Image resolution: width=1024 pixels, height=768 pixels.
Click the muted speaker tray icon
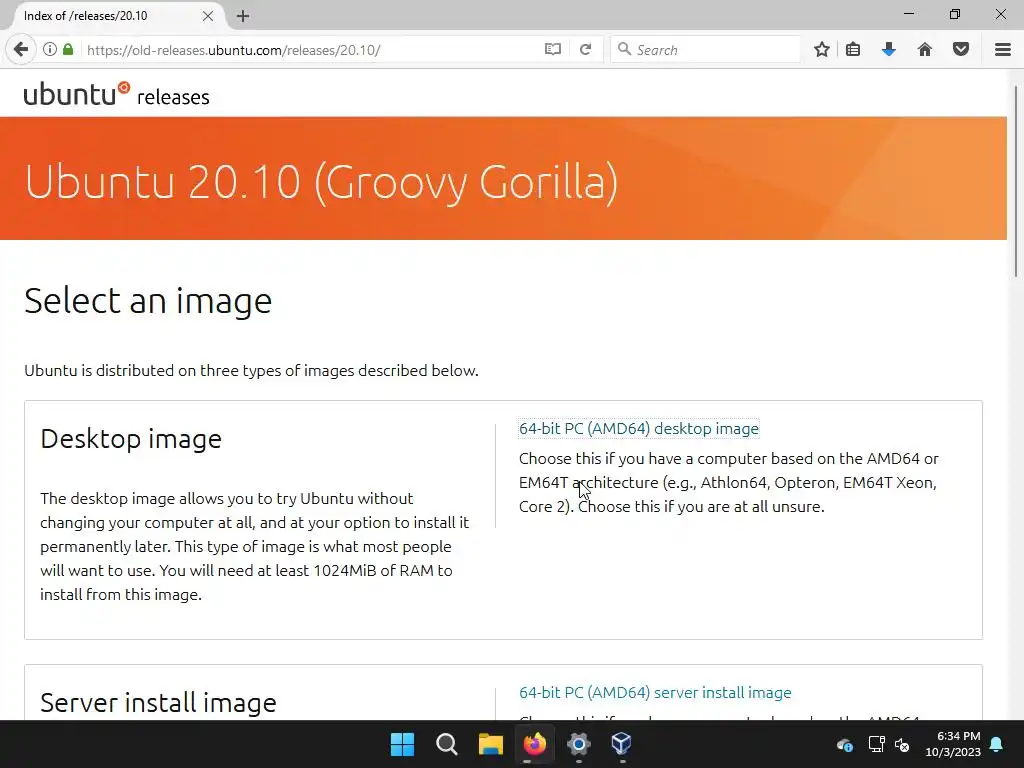903,744
